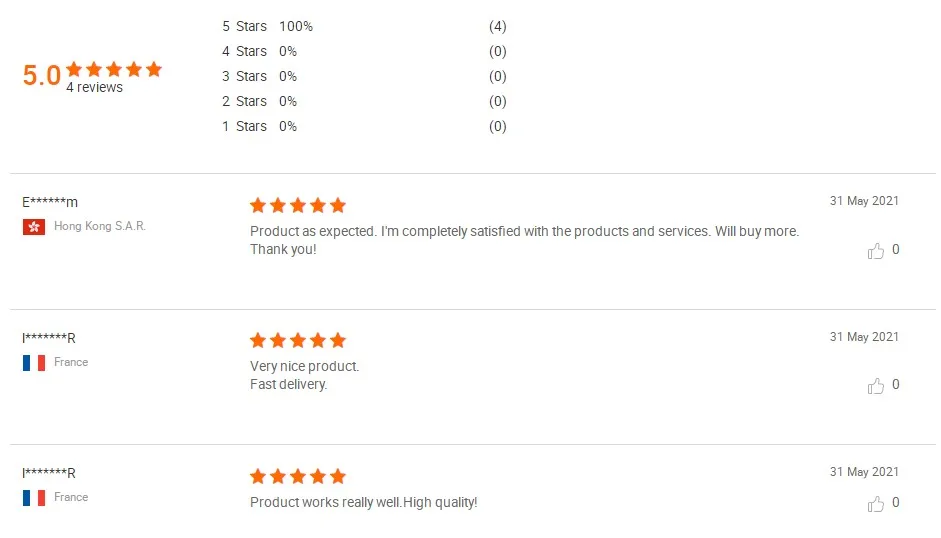Click star rating above "Product works really well"
Screen dimensions: 941x538
(x=297, y=476)
